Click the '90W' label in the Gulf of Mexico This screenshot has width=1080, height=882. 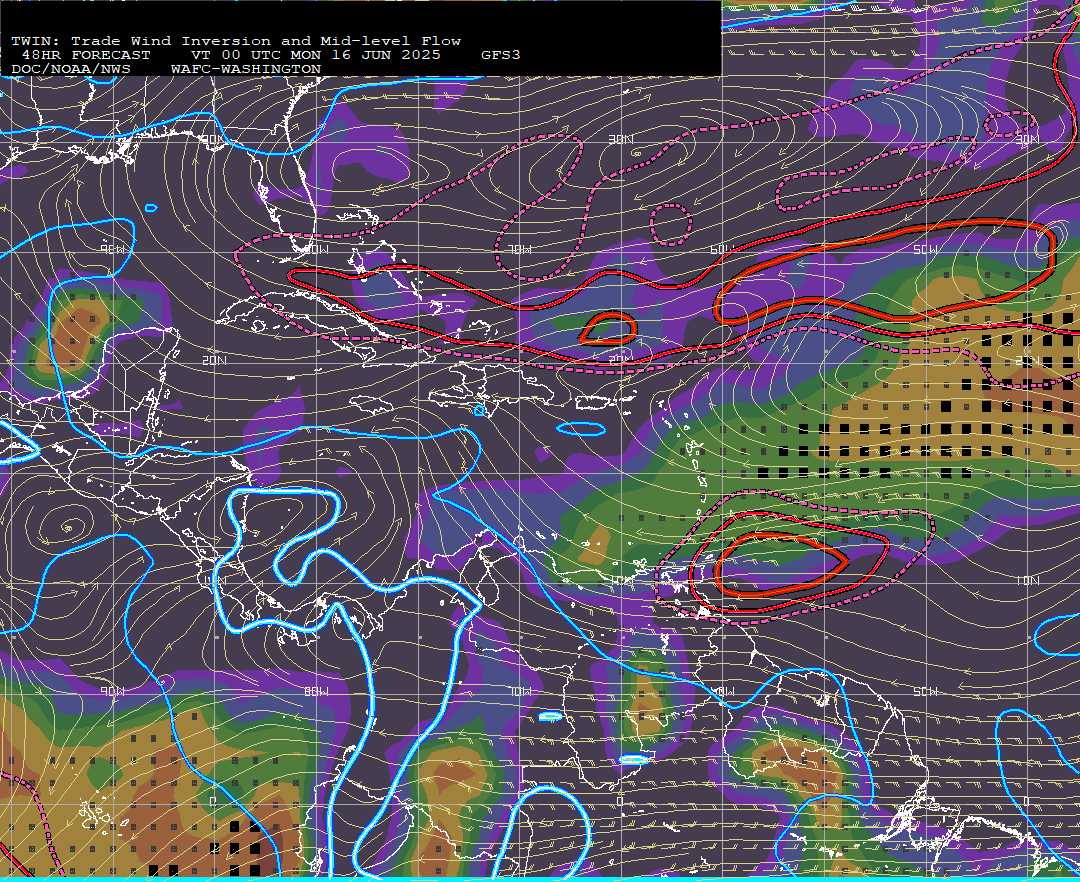pyautogui.click(x=114, y=249)
